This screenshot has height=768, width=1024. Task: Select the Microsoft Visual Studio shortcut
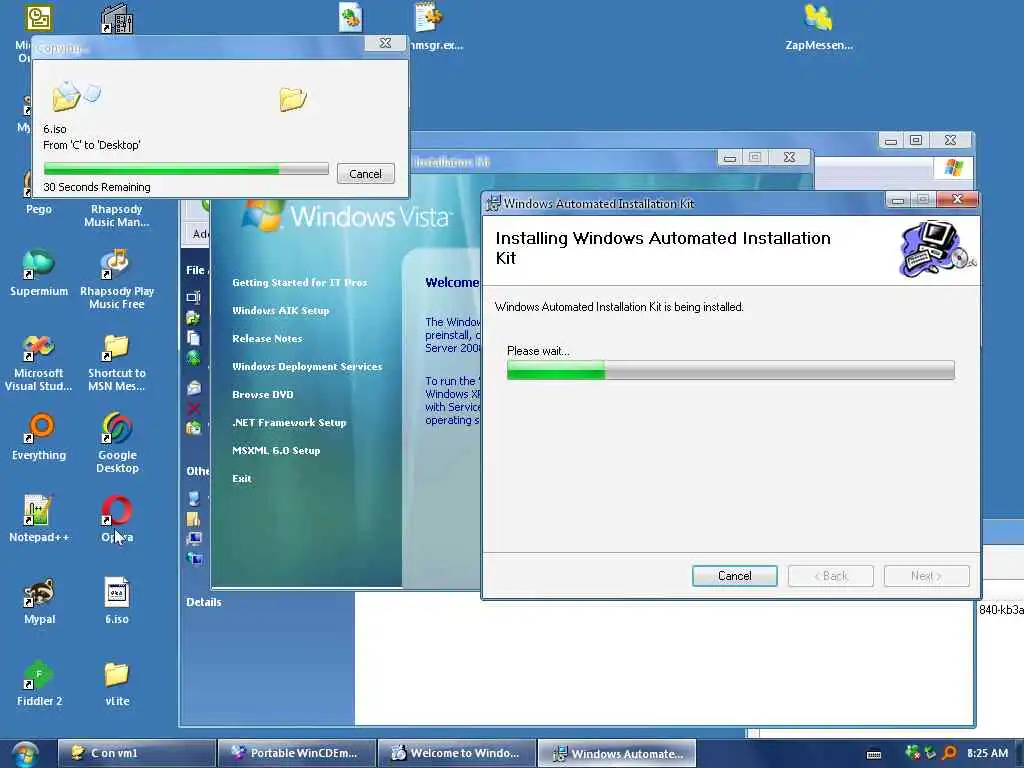(x=39, y=362)
